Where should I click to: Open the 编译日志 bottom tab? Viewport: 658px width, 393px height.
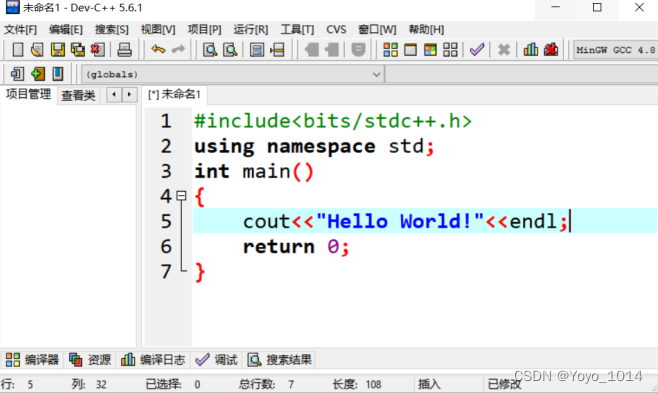(x=153, y=360)
